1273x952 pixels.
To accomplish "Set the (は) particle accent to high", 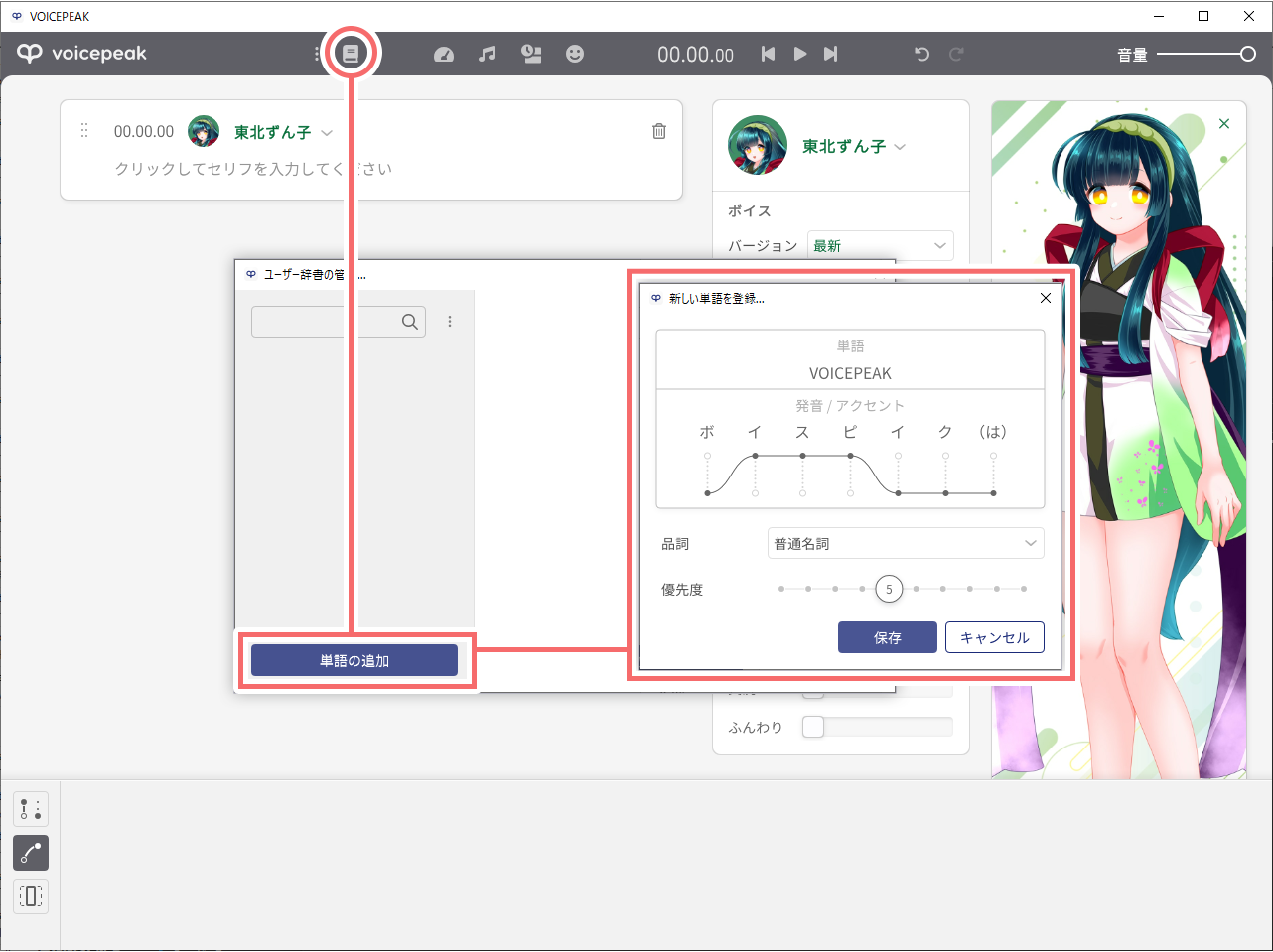I will click(x=993, y=456).
